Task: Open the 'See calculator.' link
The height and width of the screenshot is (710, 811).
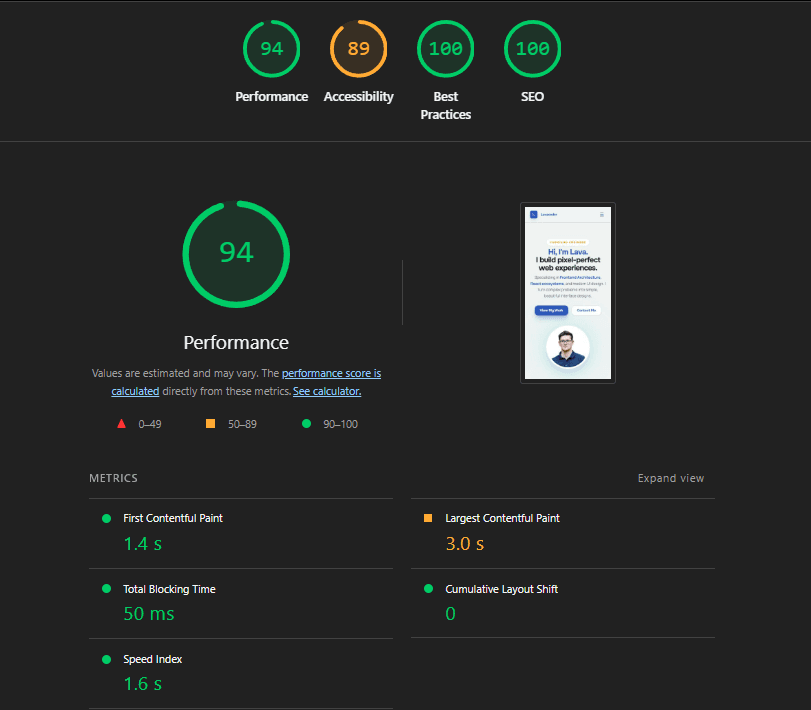Action: tap(327, 391)
